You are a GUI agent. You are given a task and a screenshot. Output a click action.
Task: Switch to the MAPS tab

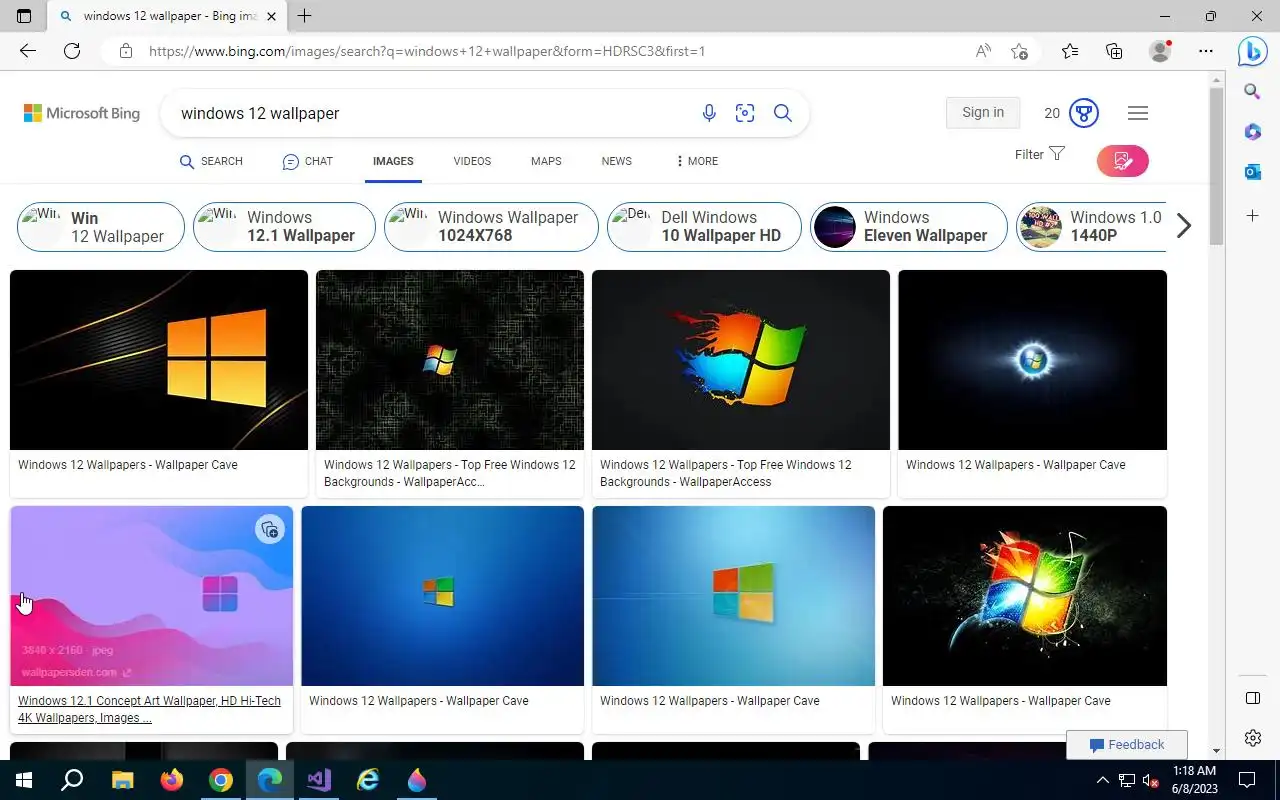coord(546,161)
